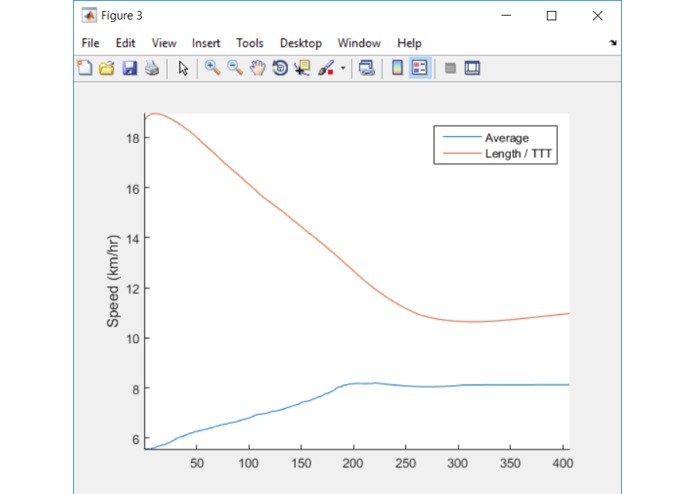Open the Desktop menu

pyautogui.click(x=301, y=43)
